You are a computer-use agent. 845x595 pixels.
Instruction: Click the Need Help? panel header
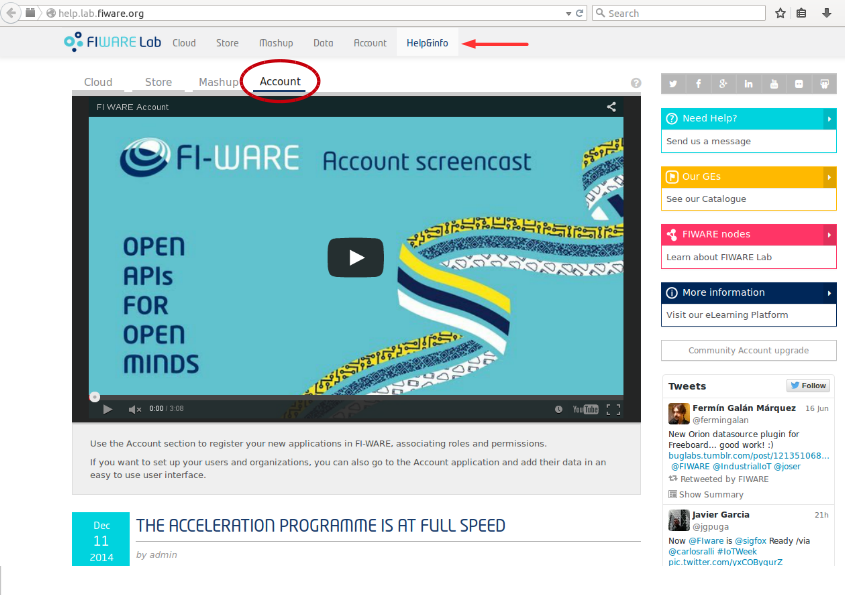tap(749, 119)
